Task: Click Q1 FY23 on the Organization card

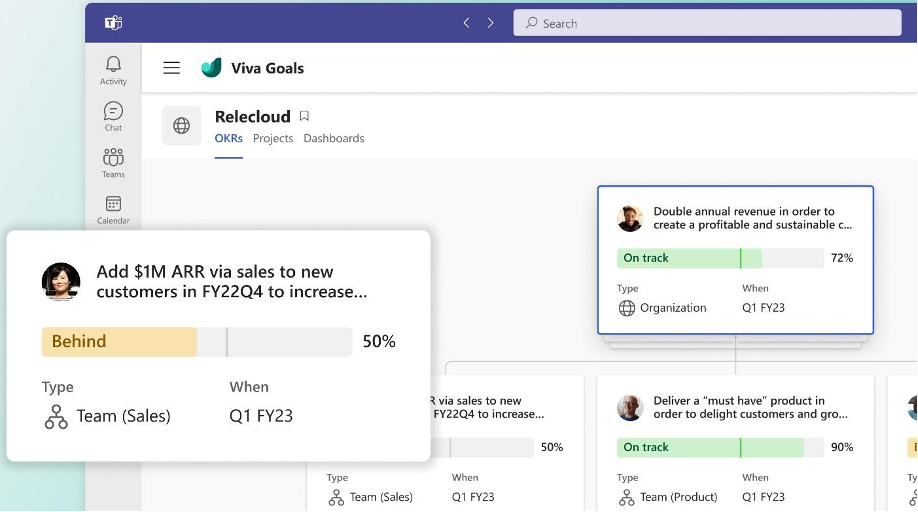Action: click(x=763, y=308)
